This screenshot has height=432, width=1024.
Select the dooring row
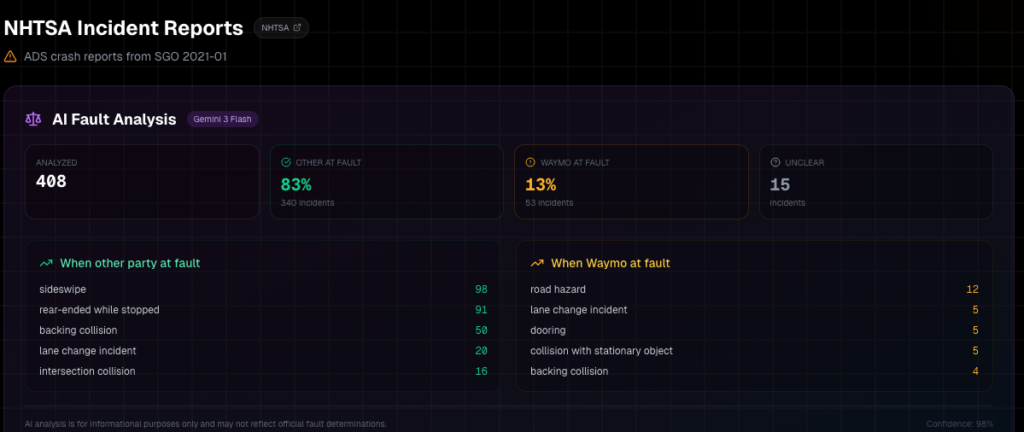point(753,330)
